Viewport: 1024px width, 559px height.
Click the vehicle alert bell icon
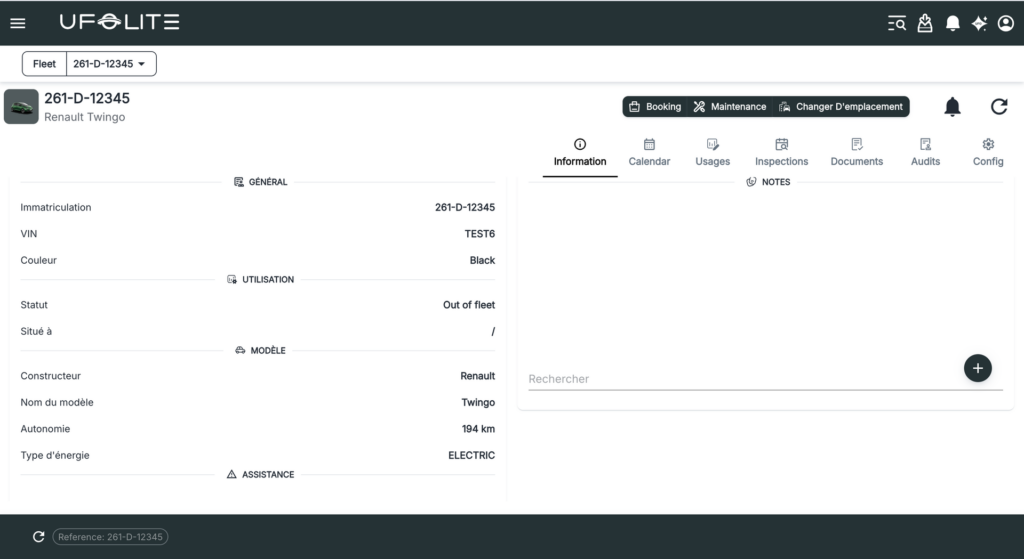click(x=952, y=107)
